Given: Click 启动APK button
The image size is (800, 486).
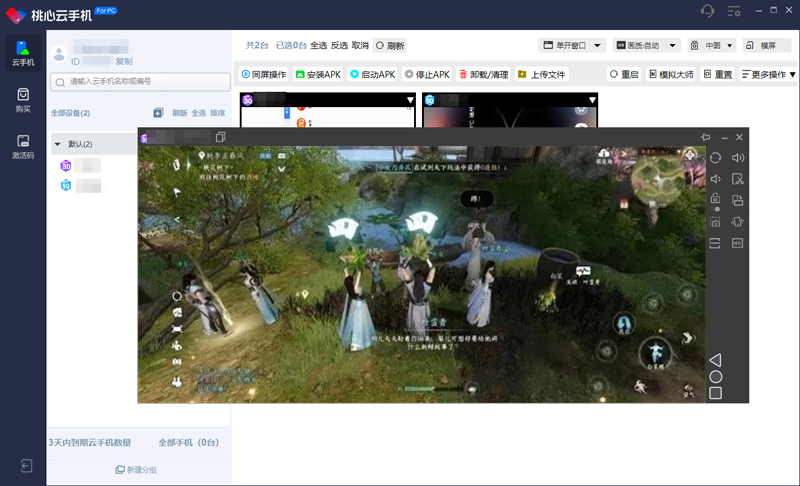Looking at the screenshot, I should 372,74.
